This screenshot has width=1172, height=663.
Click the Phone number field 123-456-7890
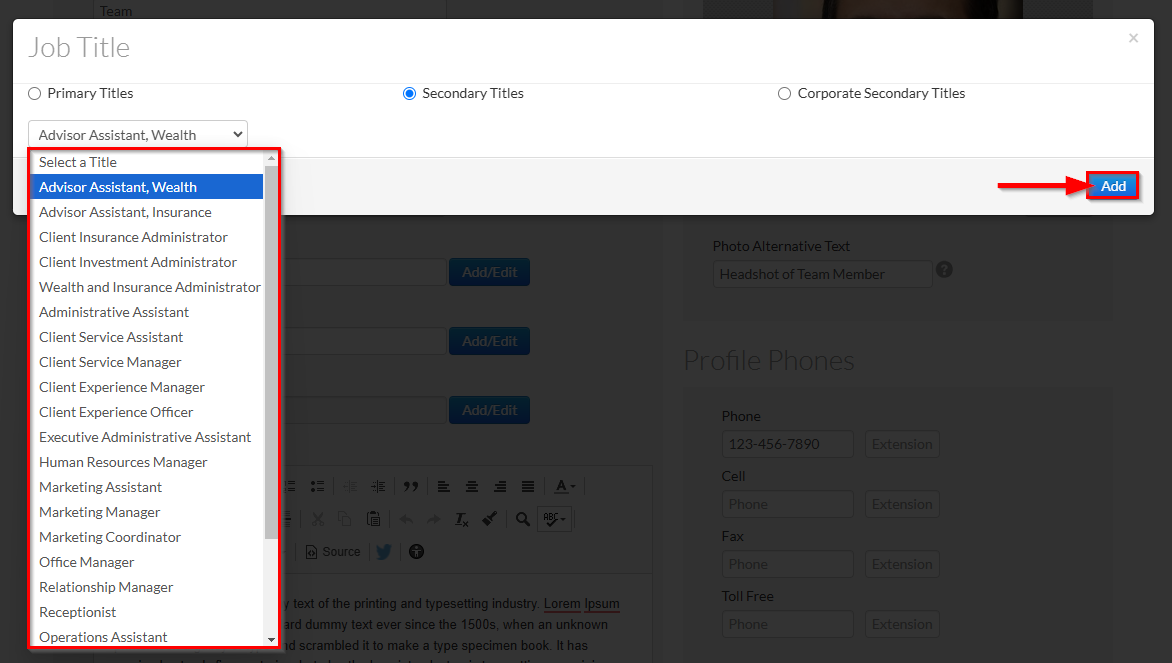tap(787, 444)
